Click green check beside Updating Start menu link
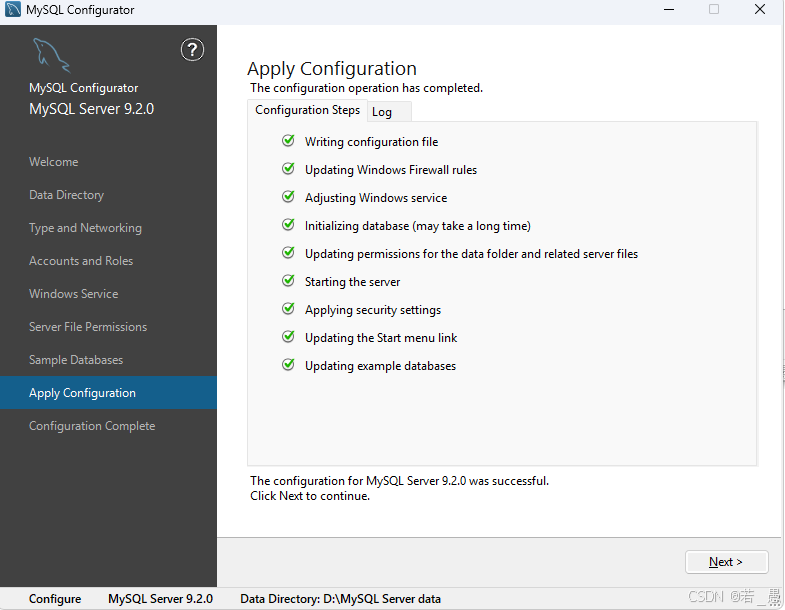This screenshot has width=785, height=610. click(x=288, y=337)
